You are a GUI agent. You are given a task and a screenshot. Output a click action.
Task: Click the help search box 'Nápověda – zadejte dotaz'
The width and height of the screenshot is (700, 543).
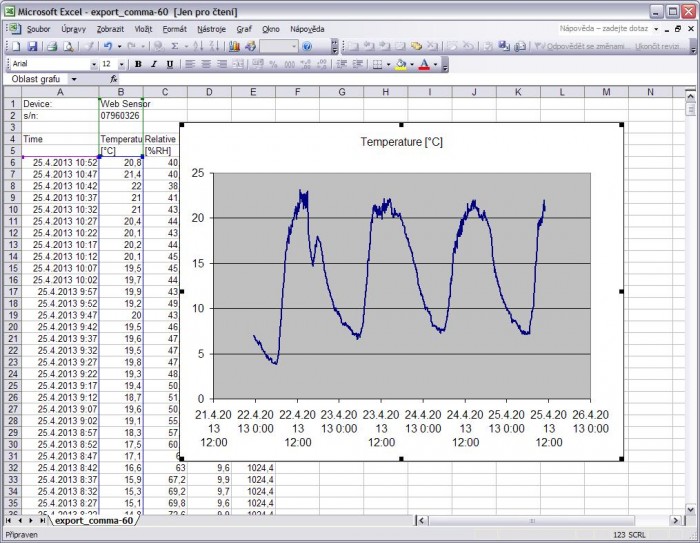coord(603,29)
